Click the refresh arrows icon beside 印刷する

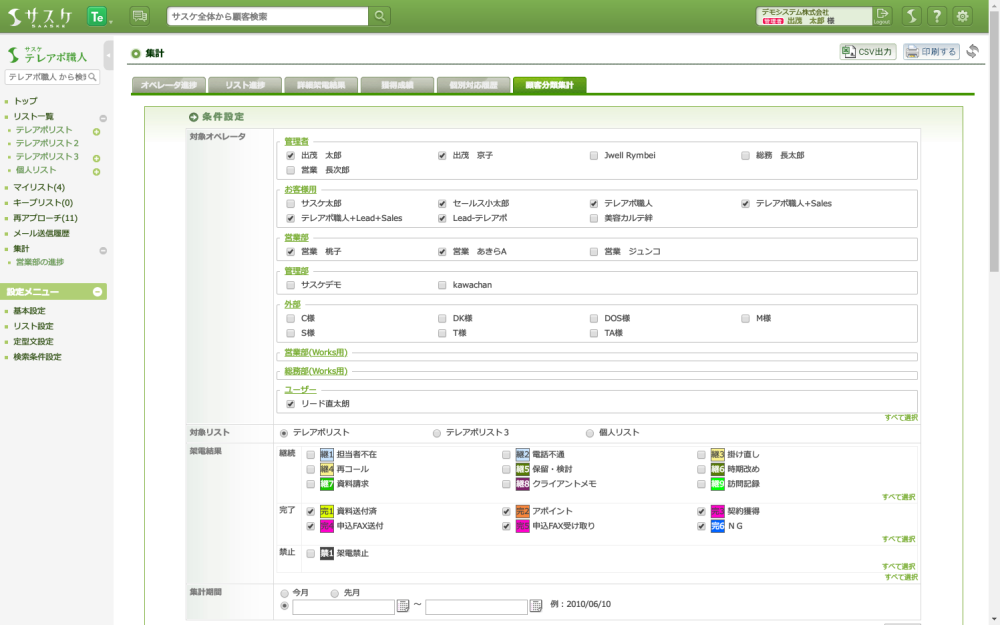point(972,51)
